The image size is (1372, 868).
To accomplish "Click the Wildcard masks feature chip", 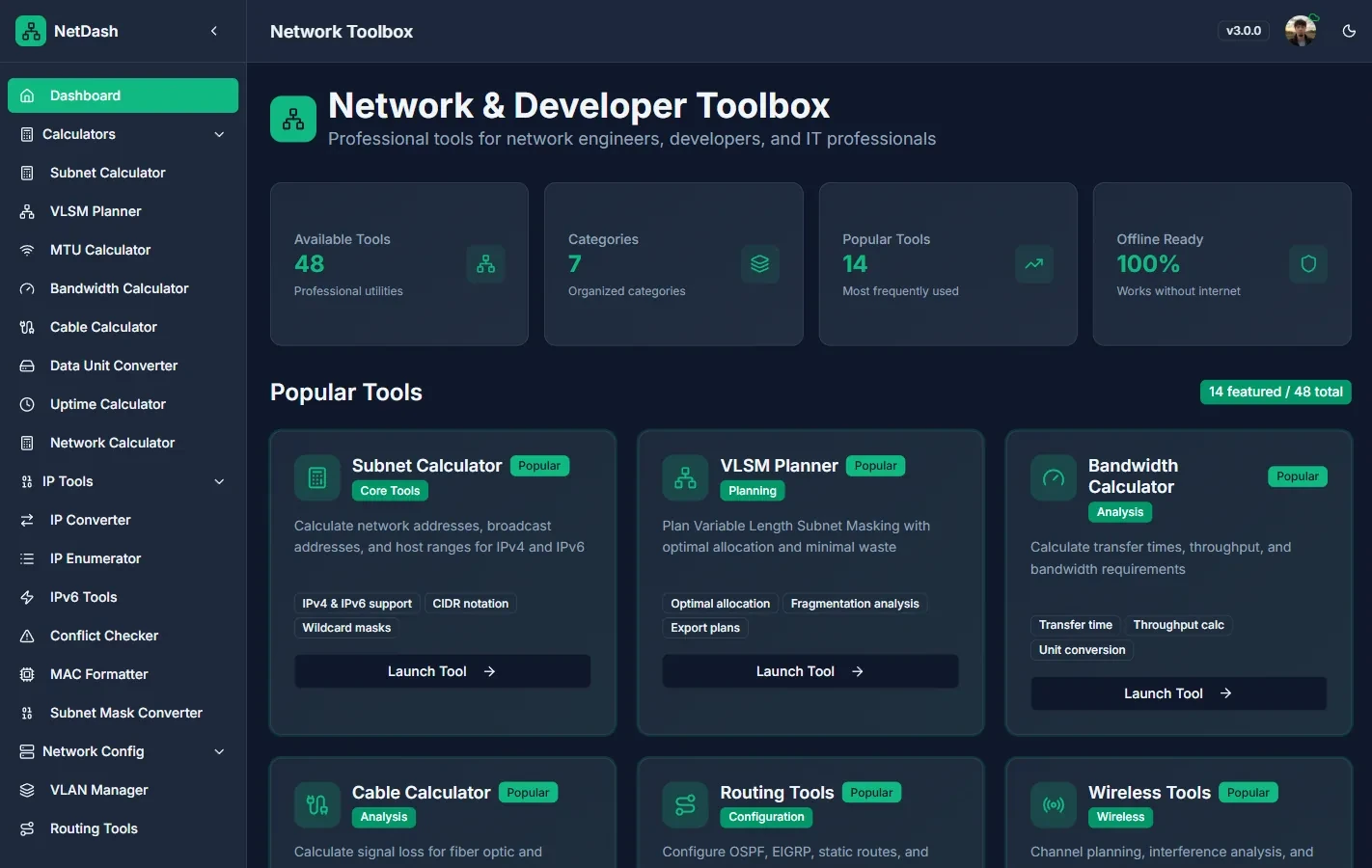I will click(346, 628).
